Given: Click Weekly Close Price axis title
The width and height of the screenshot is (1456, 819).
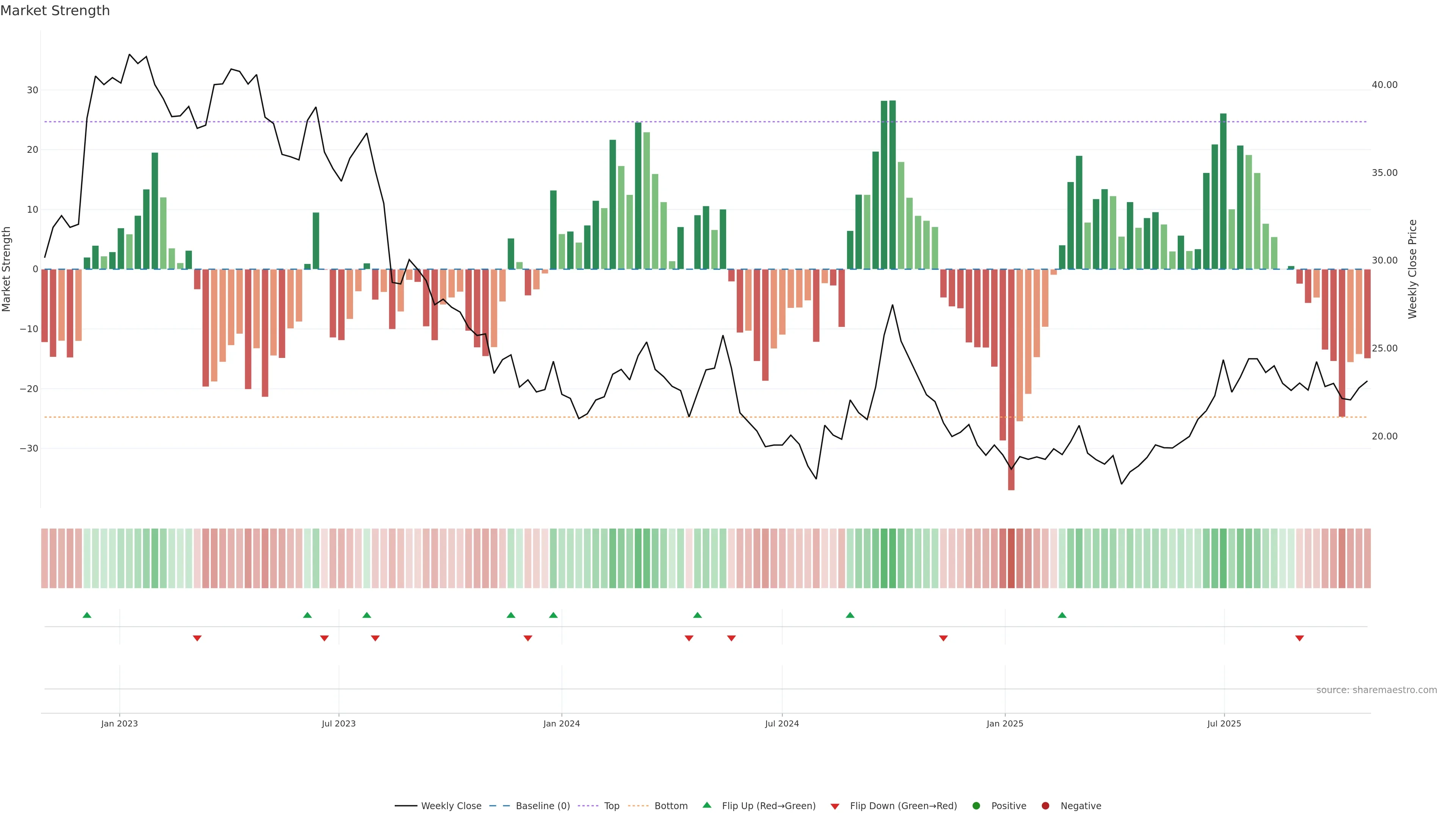Looking at the screenshot, I should [1412, 269].
